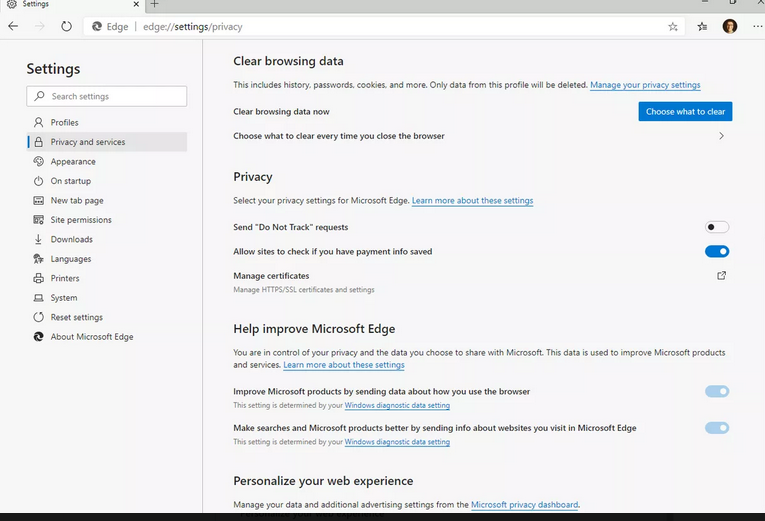The image size is (765, 521).
Task: Click the Profiles person icon
Action: click(x=39, y=122)
